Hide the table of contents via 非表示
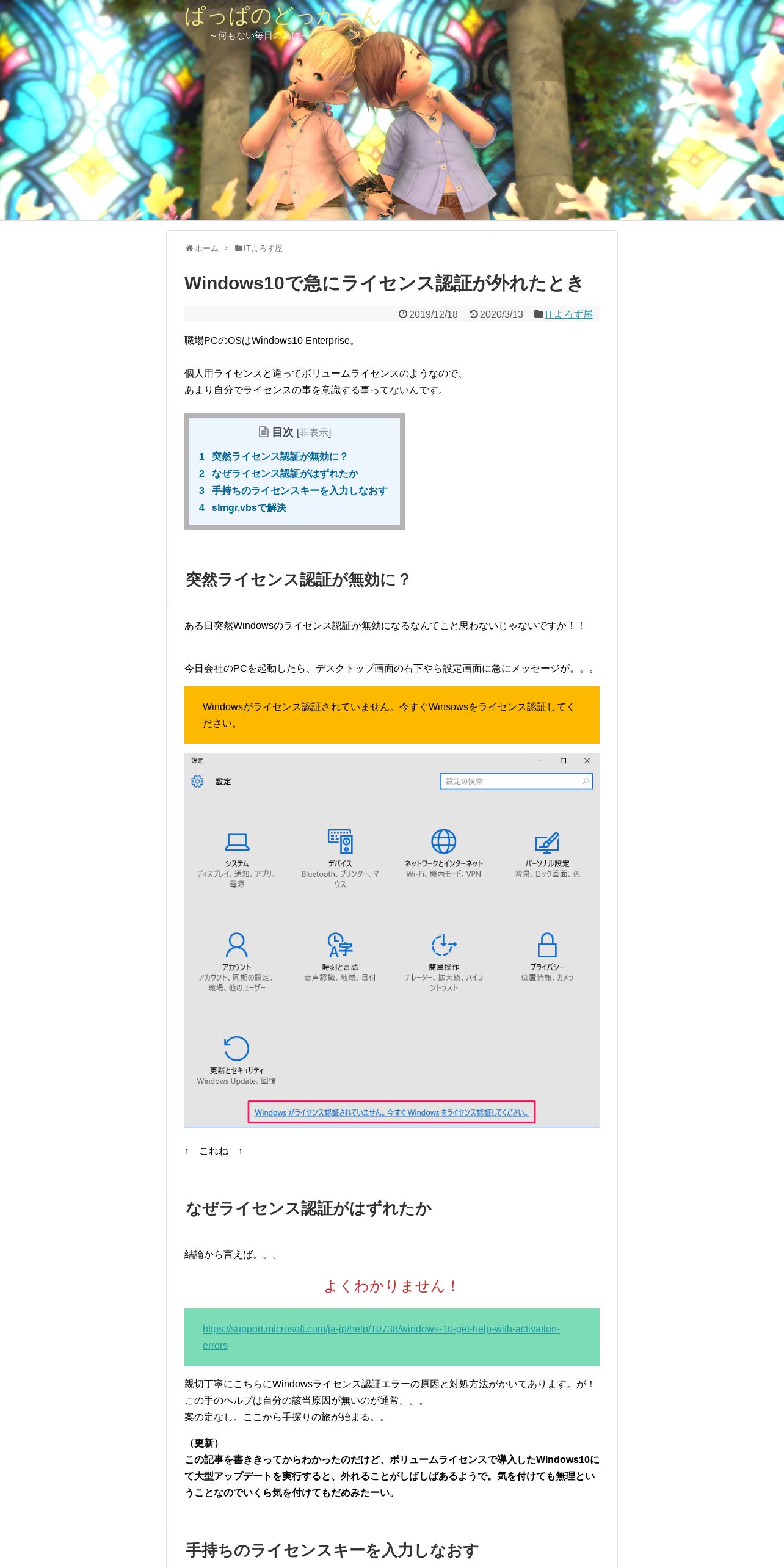The image size is (784, 1568). [x=314, y=432]
